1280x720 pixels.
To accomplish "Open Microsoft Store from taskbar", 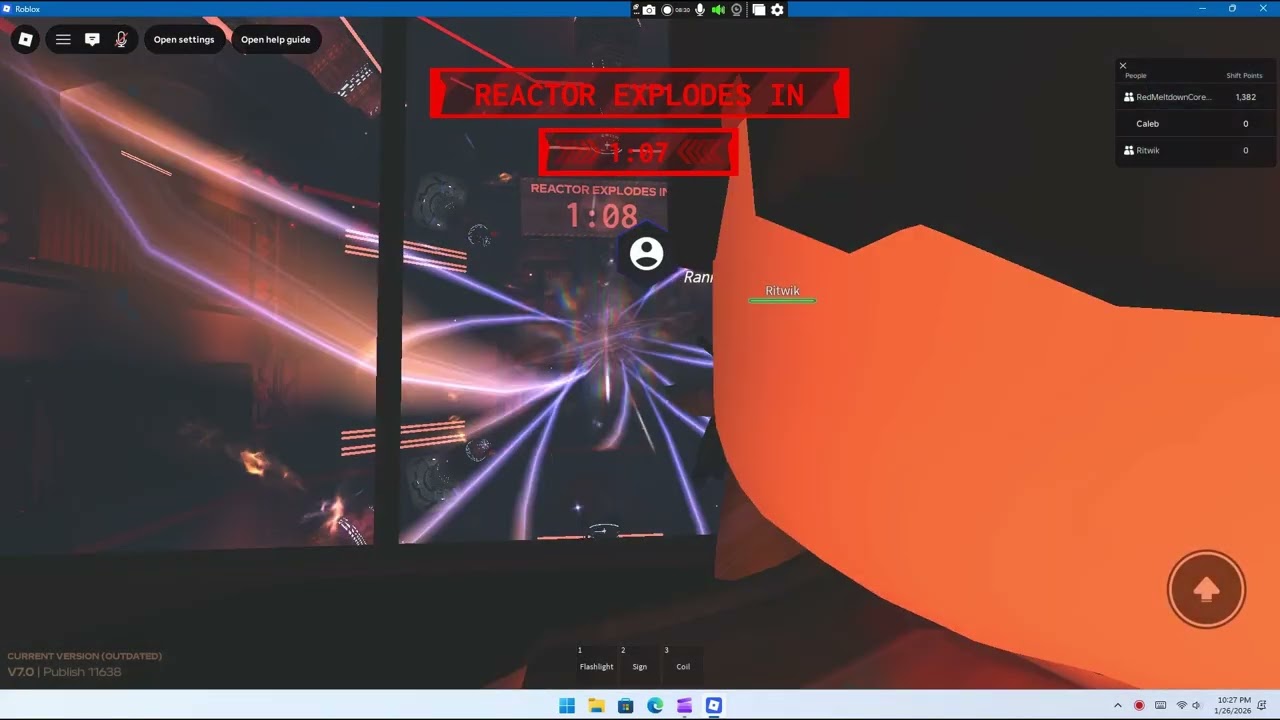I will point(625,705).
